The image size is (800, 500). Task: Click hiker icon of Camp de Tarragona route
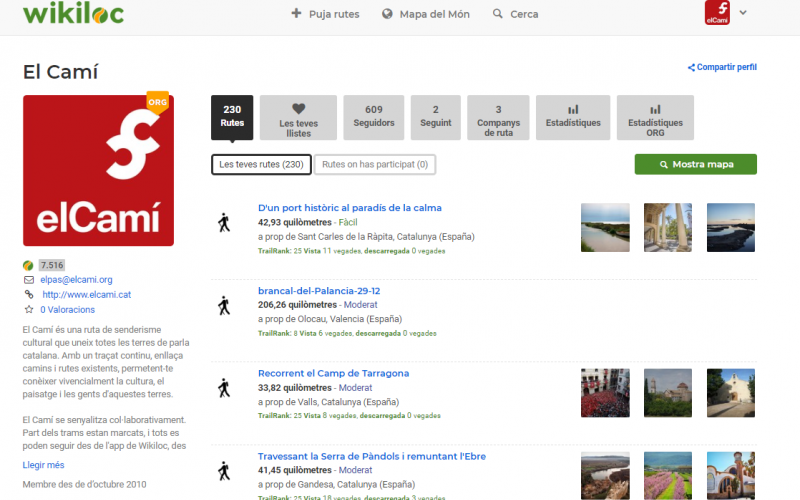click(x=223, y=388)
